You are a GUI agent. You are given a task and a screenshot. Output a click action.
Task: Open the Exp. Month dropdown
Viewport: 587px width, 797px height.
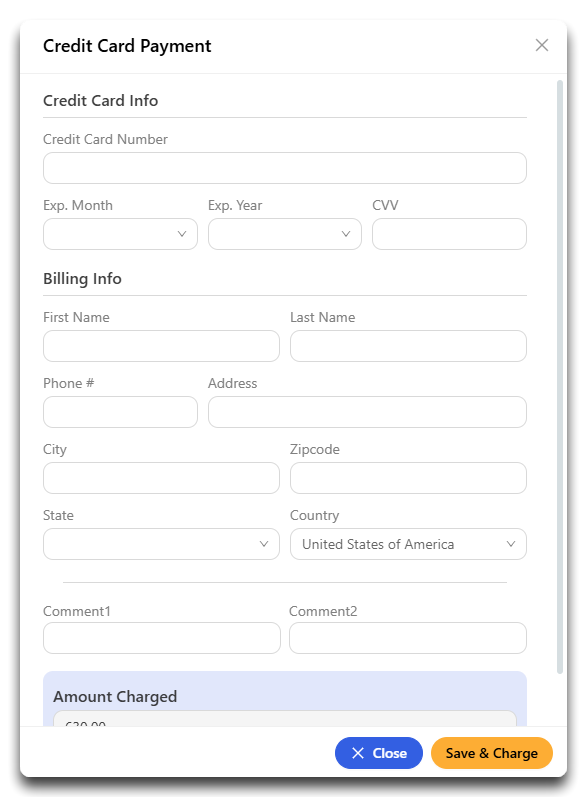(120, 234)
